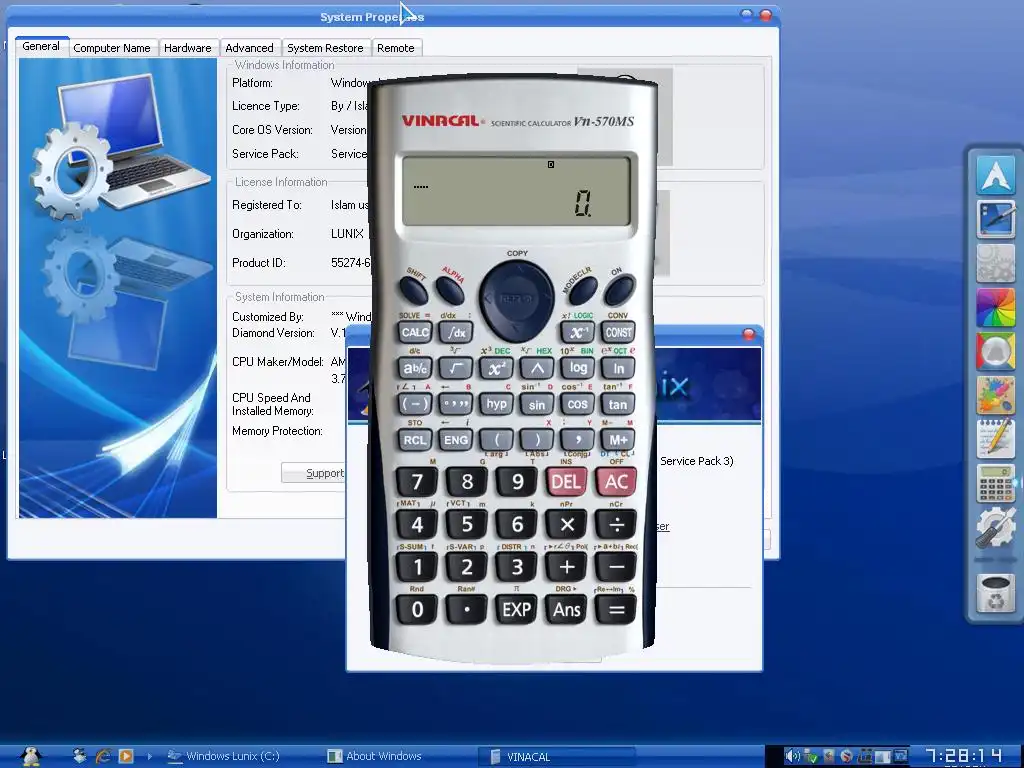The width and height of the screenshot is (1024, 768).
Task: Click the M+ memory key
Action: point(618,440)
